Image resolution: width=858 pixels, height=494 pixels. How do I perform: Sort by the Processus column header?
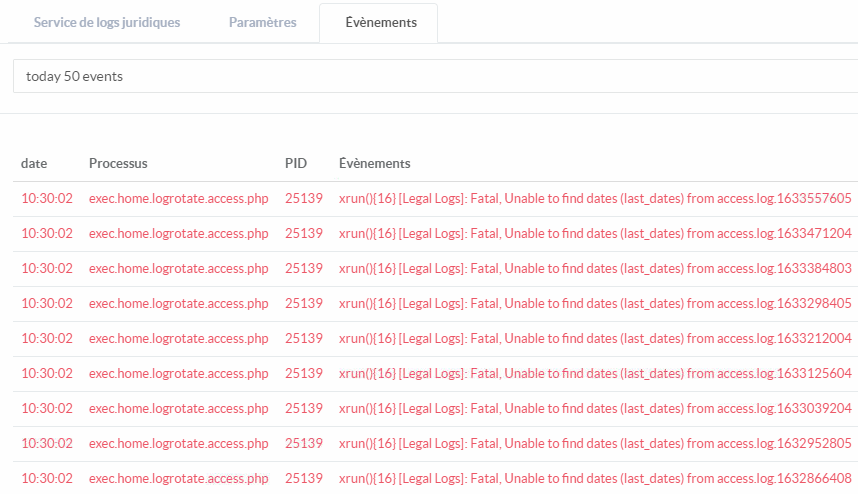click(x=118, y=164)
